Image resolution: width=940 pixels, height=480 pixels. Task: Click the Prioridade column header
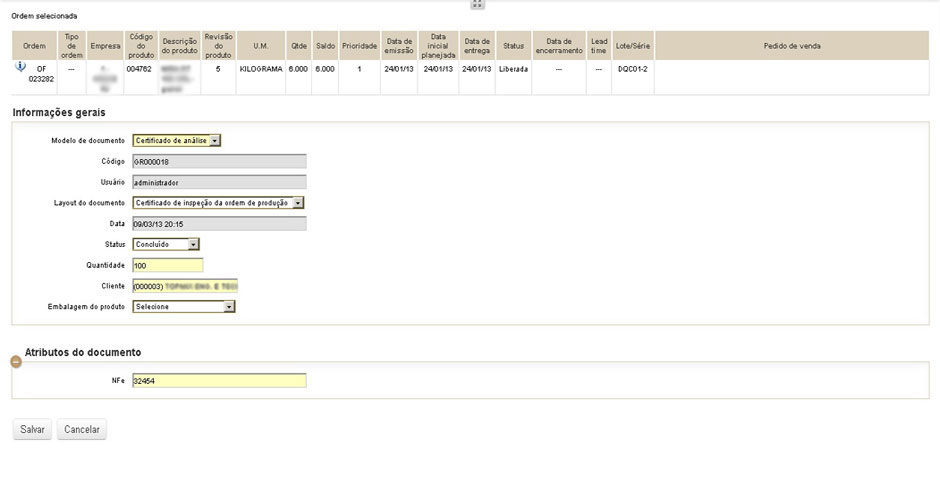coord(359,46)
